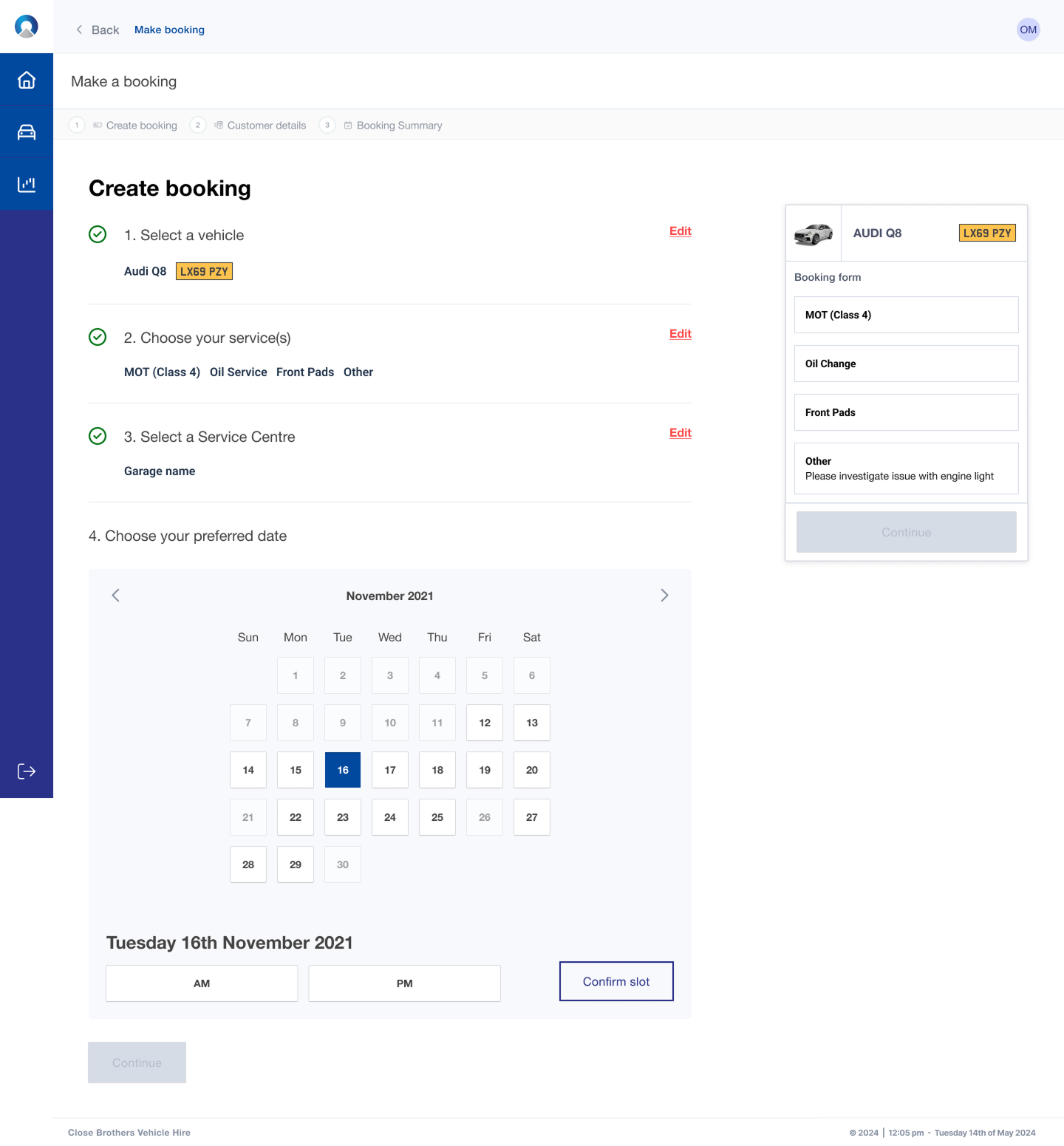Viewport: 1064px width, 1146px height.
Task: Select the PM time slot
Action: tap(404, 983)
